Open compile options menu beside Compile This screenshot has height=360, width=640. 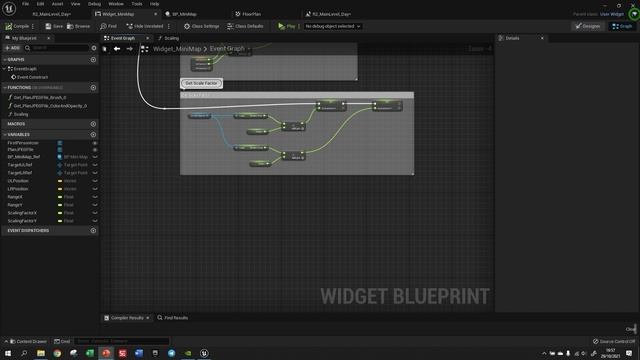33,26
